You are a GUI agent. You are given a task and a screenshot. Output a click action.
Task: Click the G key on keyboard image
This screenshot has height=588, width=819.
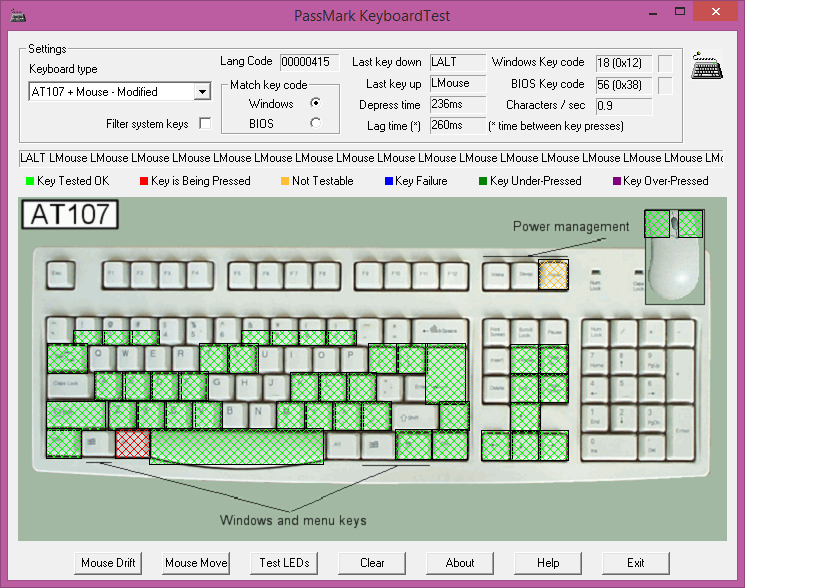click(x=221, y=386)
